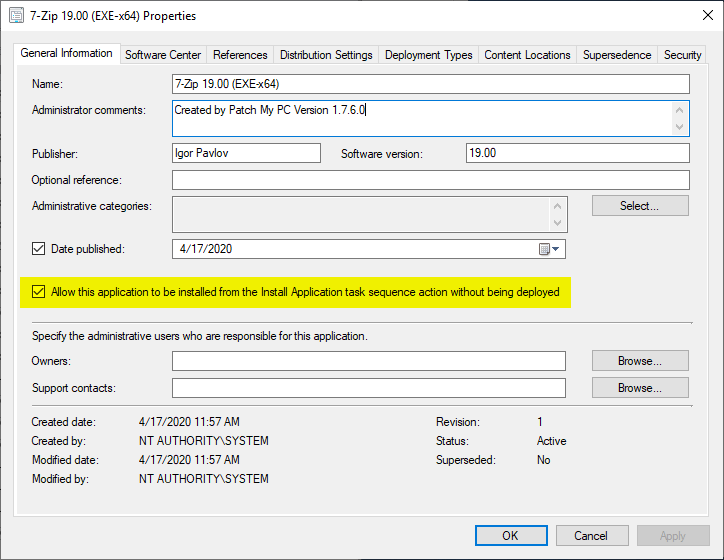The width and height of the screenshot is (724, 560).
Task: Select the General Information tab
Action: tap(66, 53)
